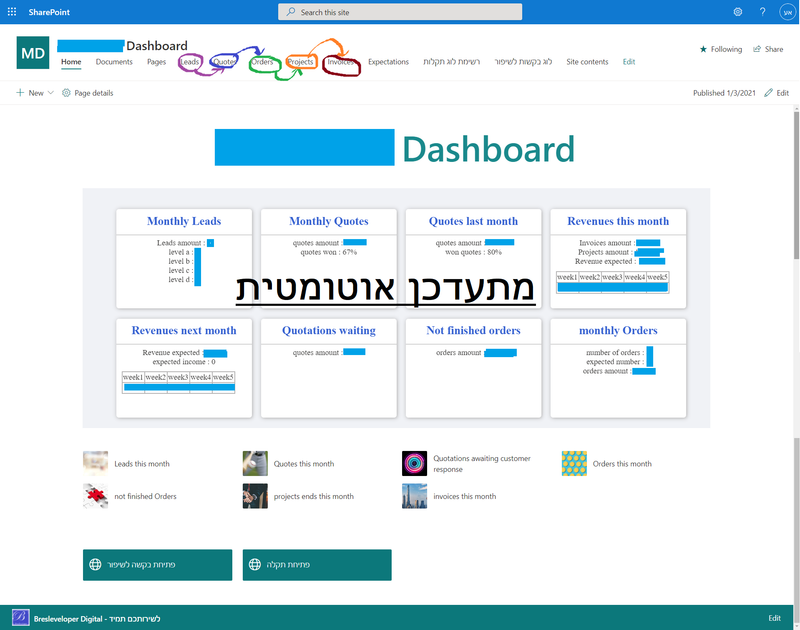Switch to the Expectations tab
The image size is (800, 630).
click(x=388, y=61)
